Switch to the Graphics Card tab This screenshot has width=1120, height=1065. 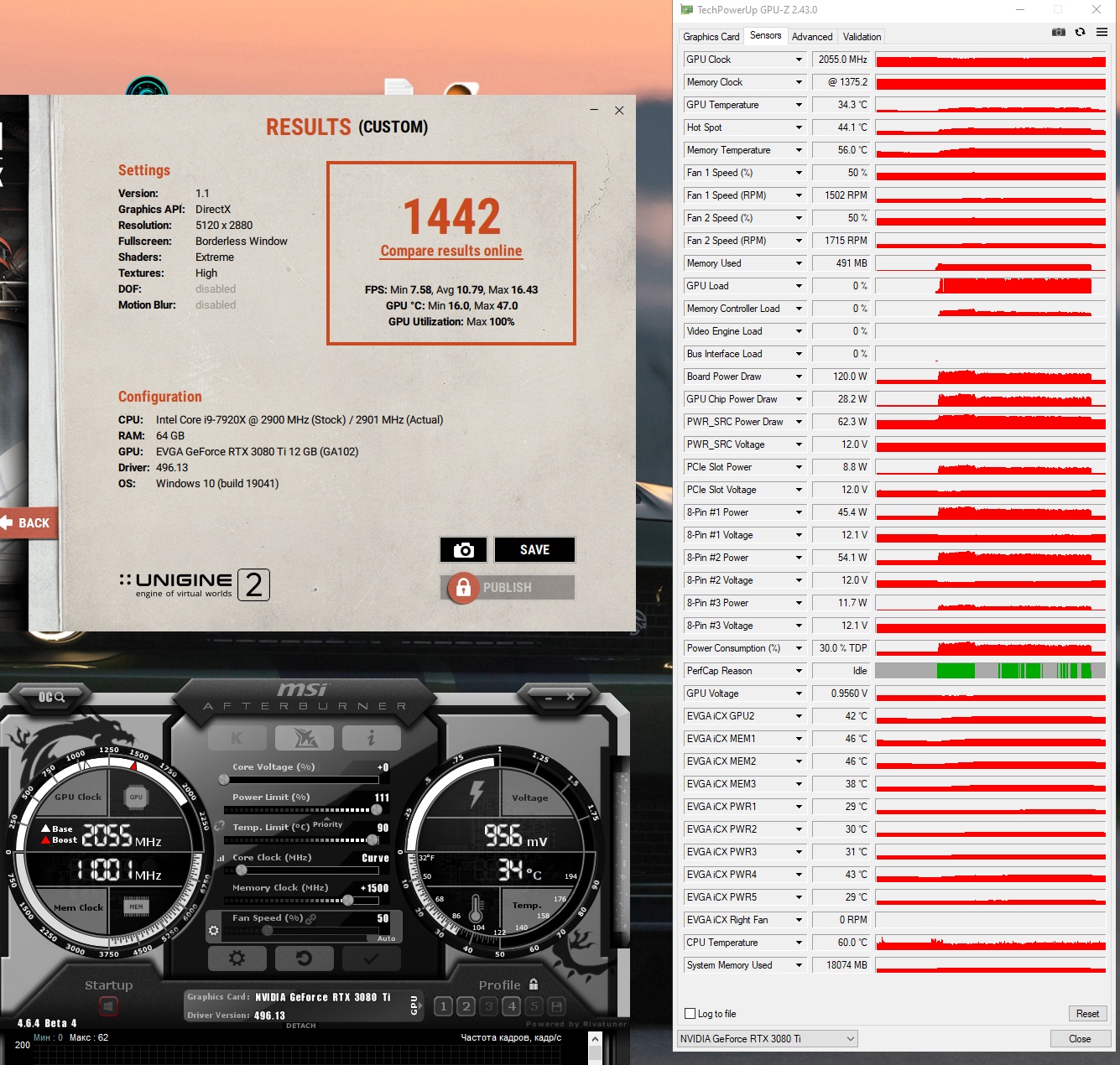pos(711,37)
